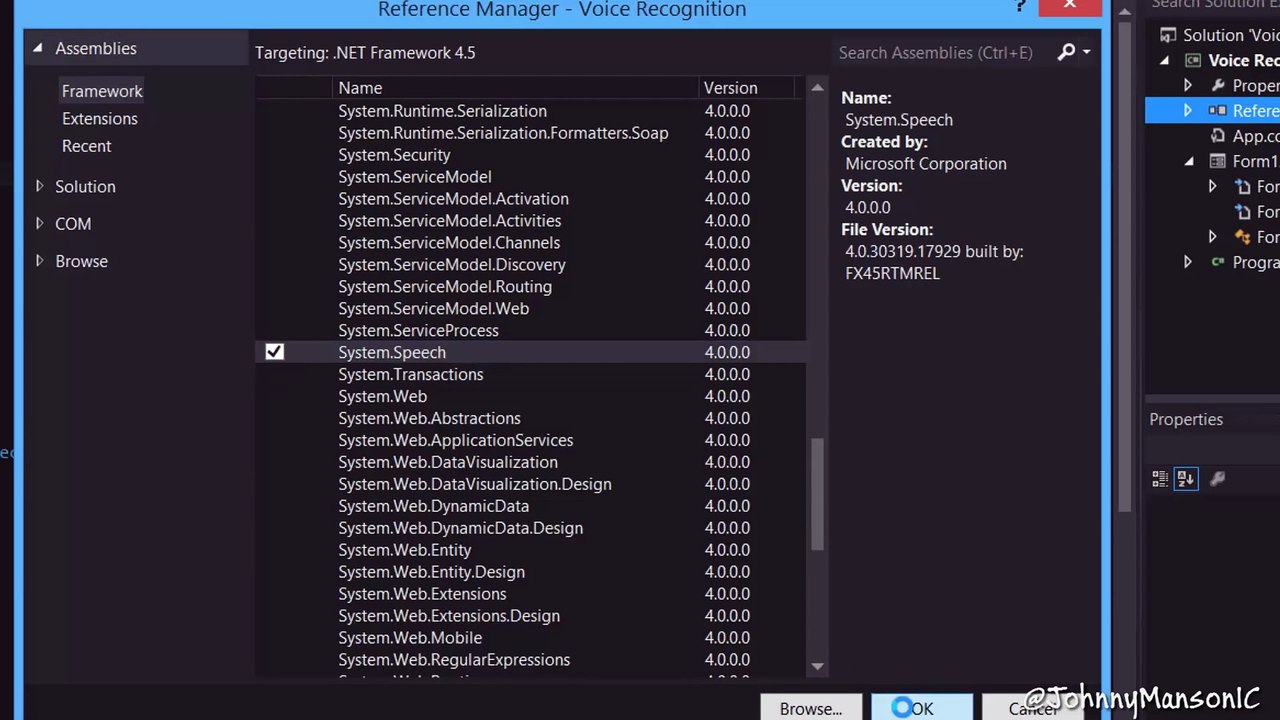Select the System.Runtime.Serialization row
Image resolution: width=1280 pixels, height=720 pixels.
click(530, 111)
